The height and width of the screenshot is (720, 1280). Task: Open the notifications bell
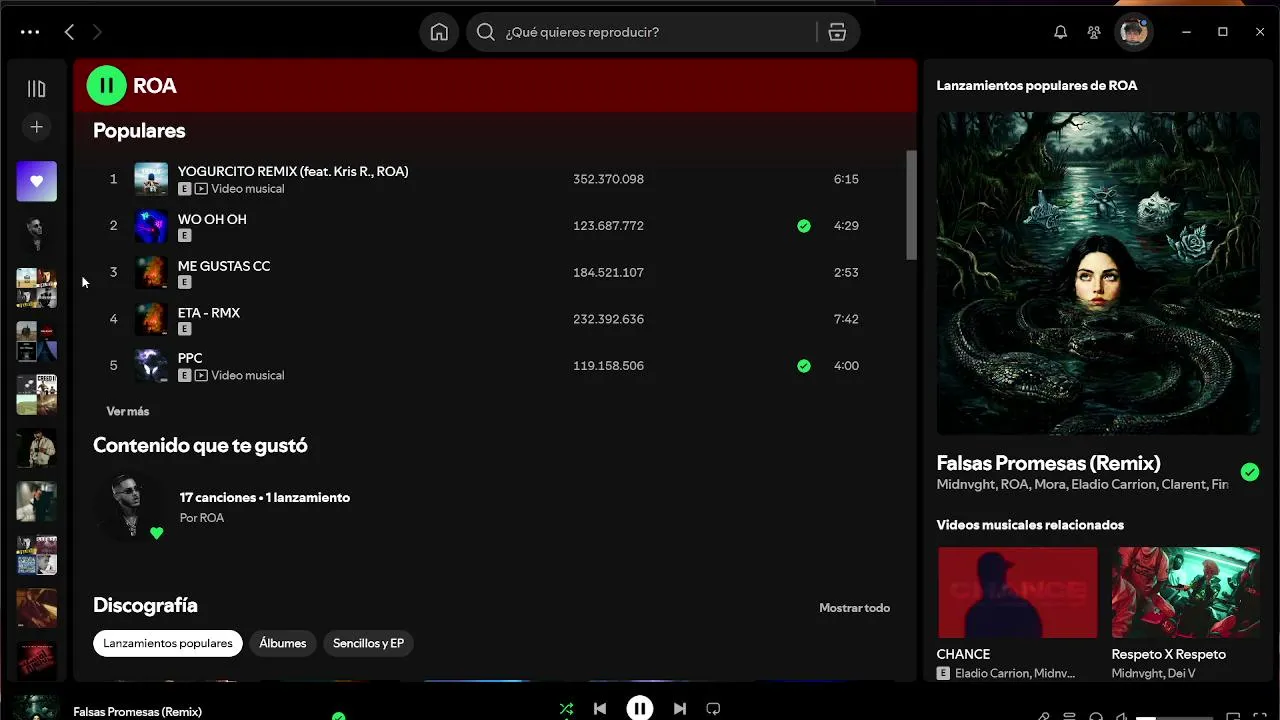coord(1061,32)
